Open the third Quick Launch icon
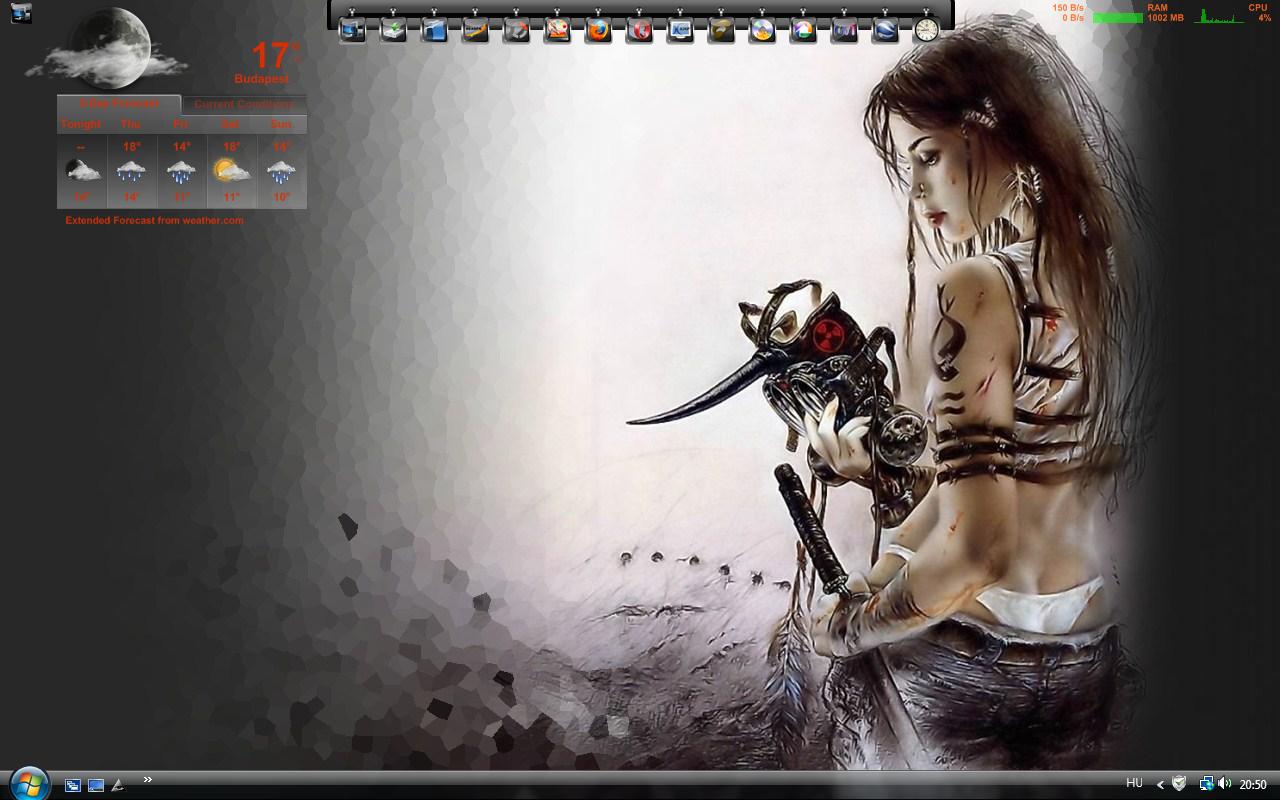1280x800 pixels. point(118,786)
